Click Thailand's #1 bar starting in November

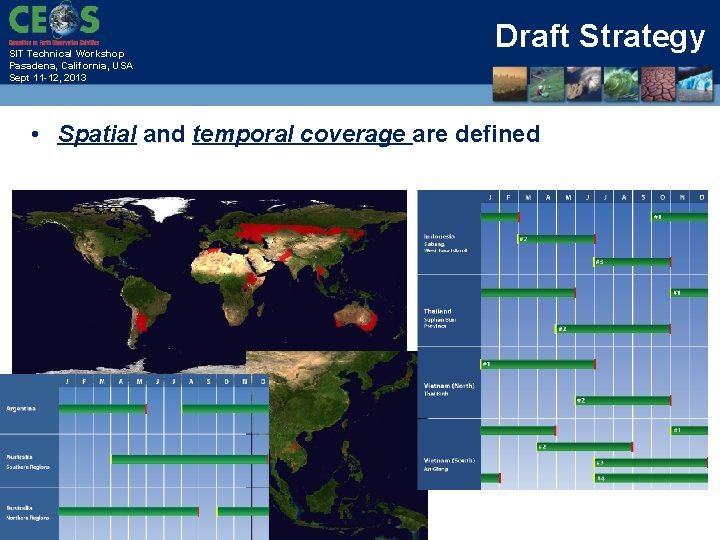689,292
